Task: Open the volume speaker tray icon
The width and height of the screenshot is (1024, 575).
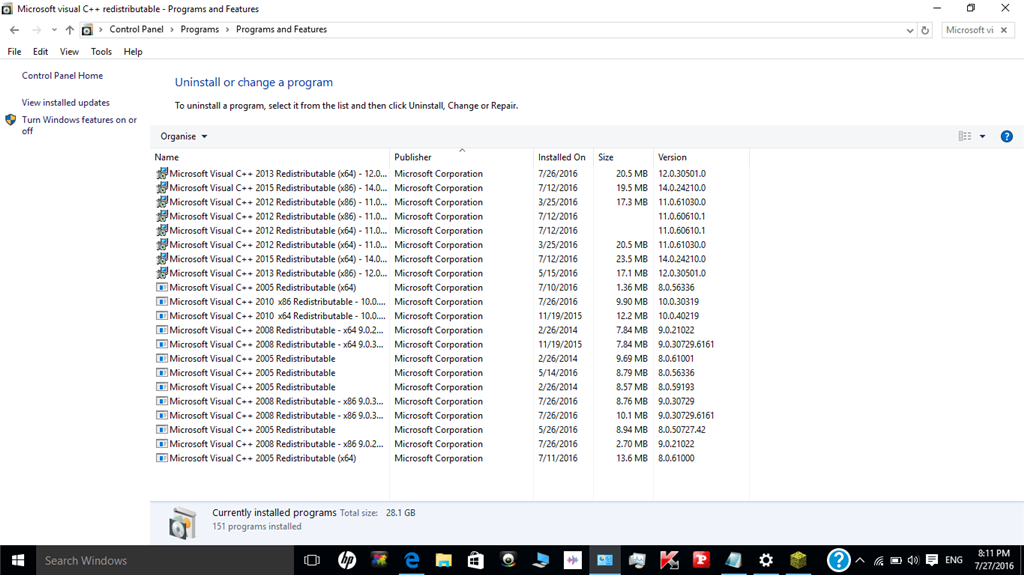Action: click(913, 560)
